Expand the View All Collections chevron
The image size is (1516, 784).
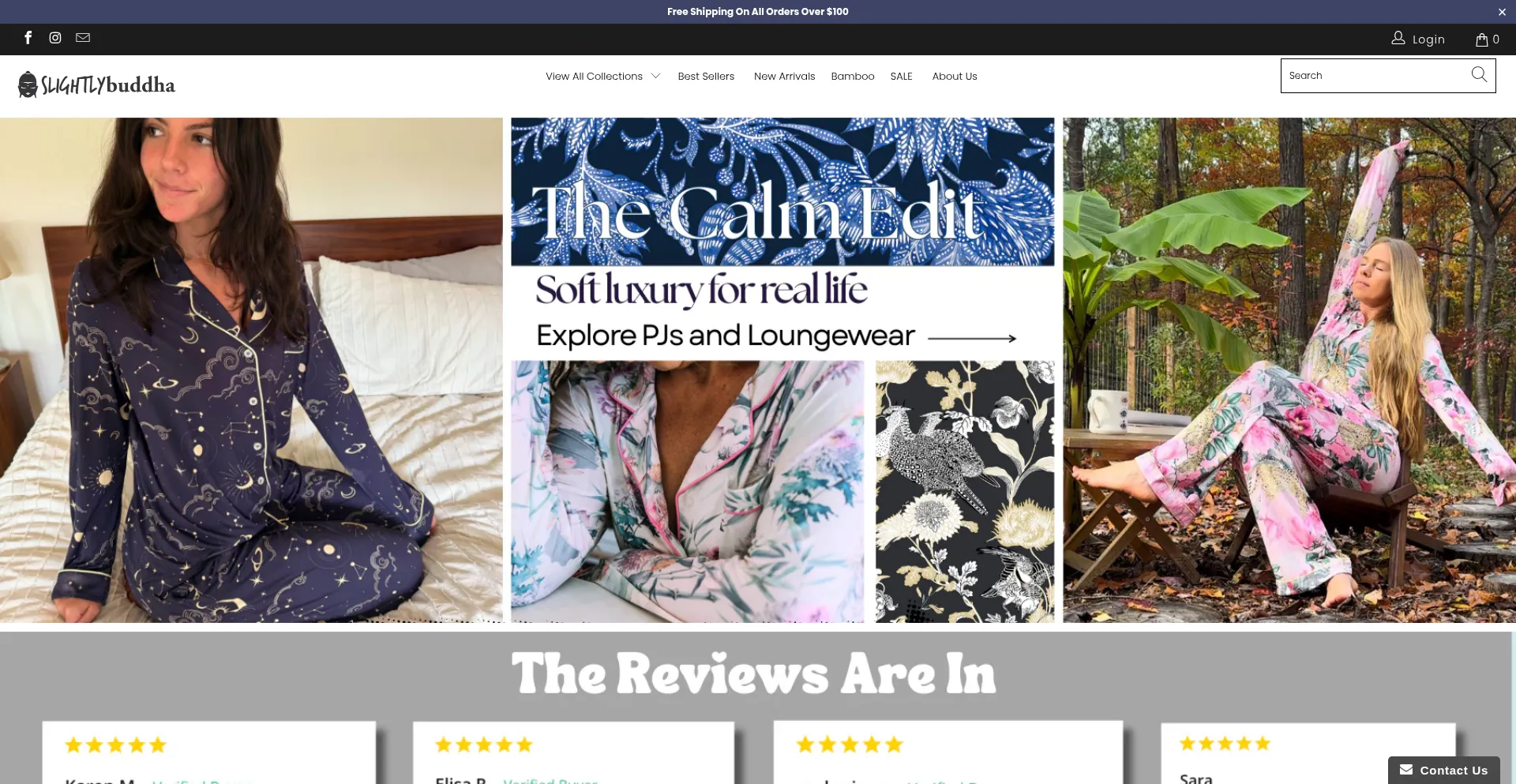655,77
